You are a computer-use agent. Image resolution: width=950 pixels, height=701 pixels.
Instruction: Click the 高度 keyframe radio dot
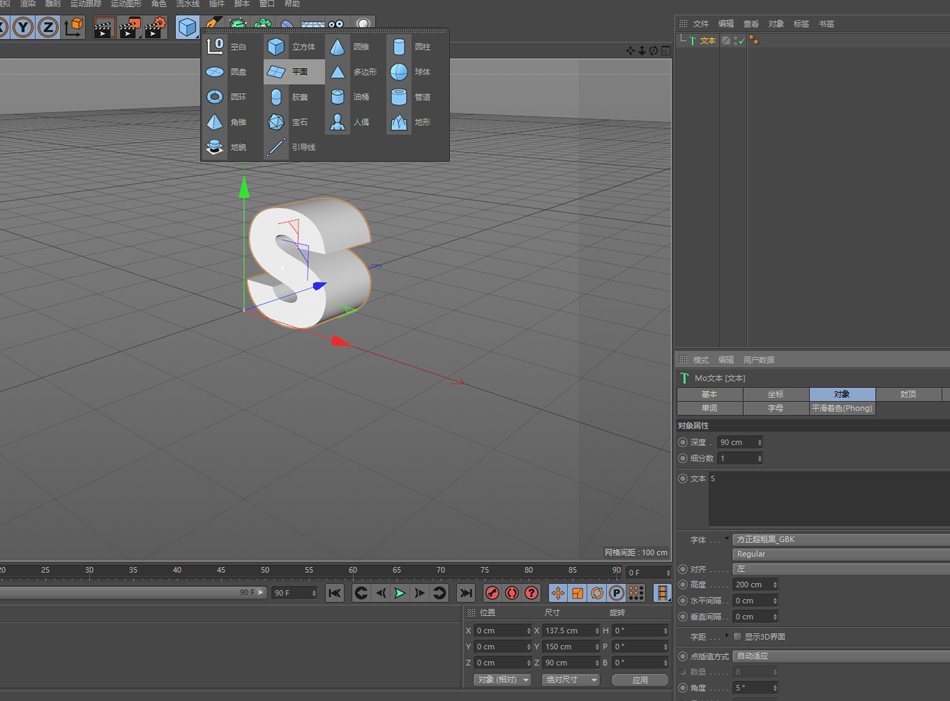pos(683,585)
